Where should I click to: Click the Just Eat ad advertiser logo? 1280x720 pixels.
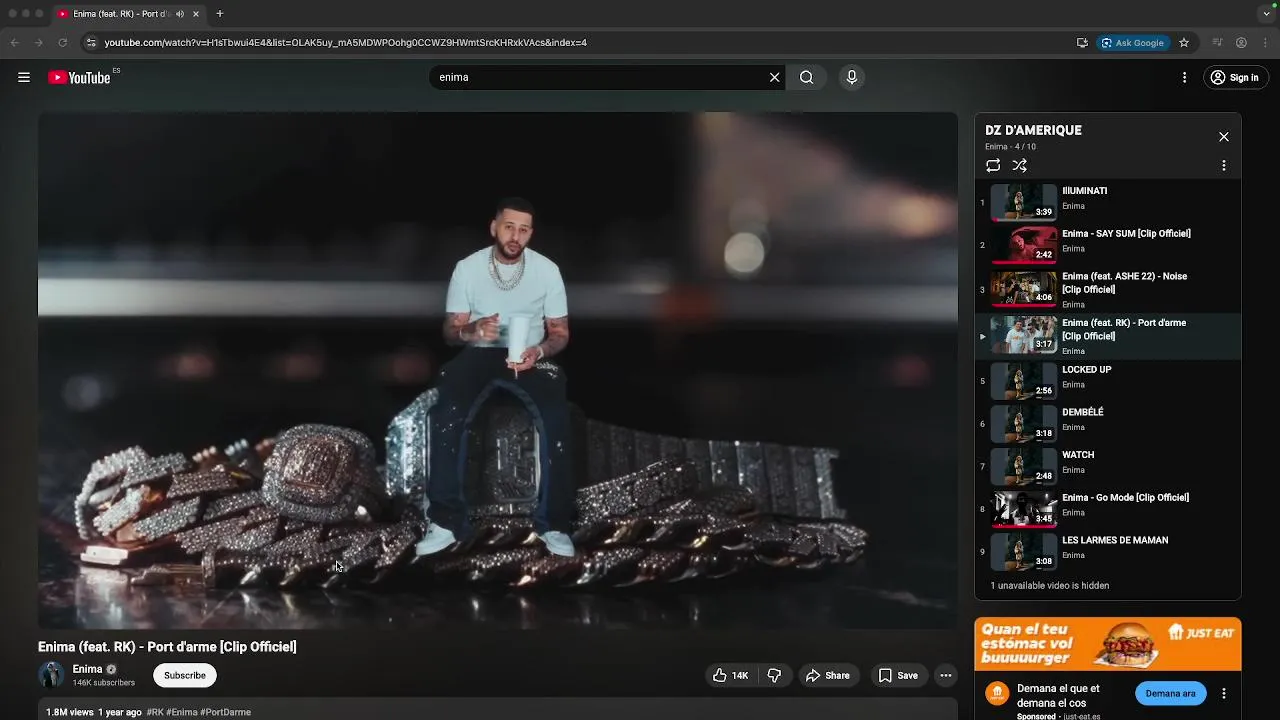pyautogui.click(x=997, y=693)
